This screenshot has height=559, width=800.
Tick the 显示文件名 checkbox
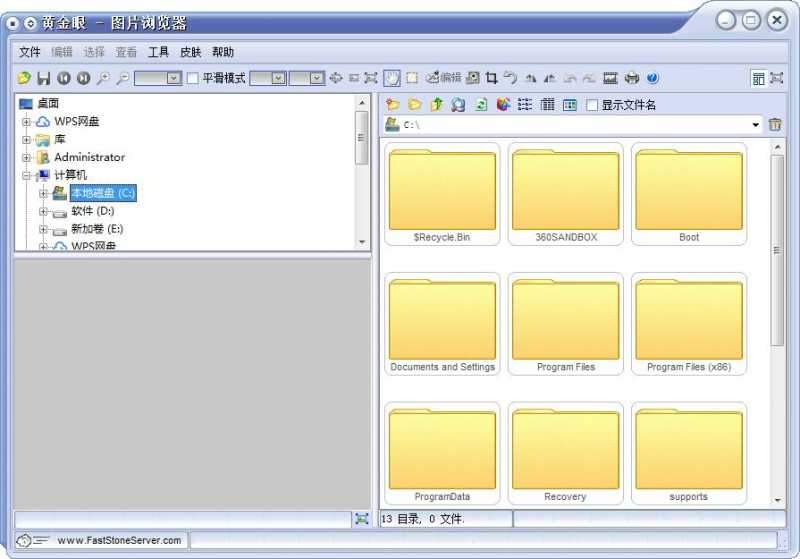click(x=592, y=105)
